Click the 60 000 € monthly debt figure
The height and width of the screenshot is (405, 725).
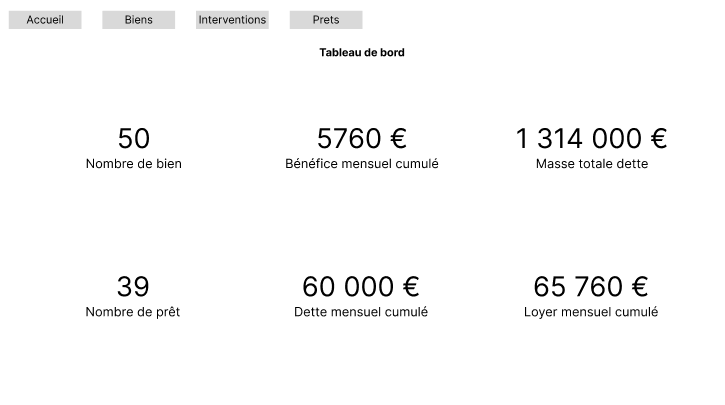pyautogui.click(x=361, y=287)
